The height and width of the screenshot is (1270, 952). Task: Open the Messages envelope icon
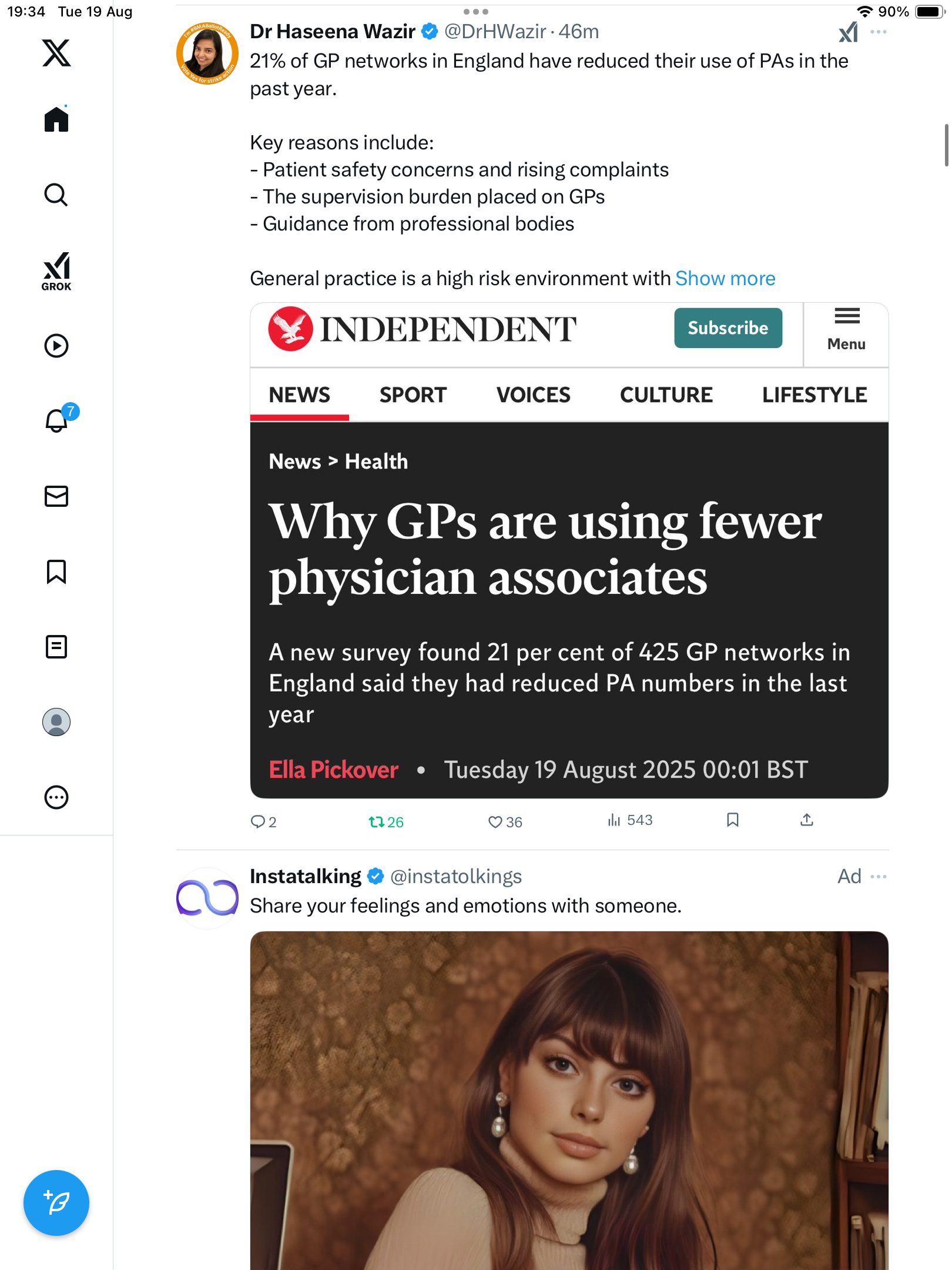(x=56, y=496)
